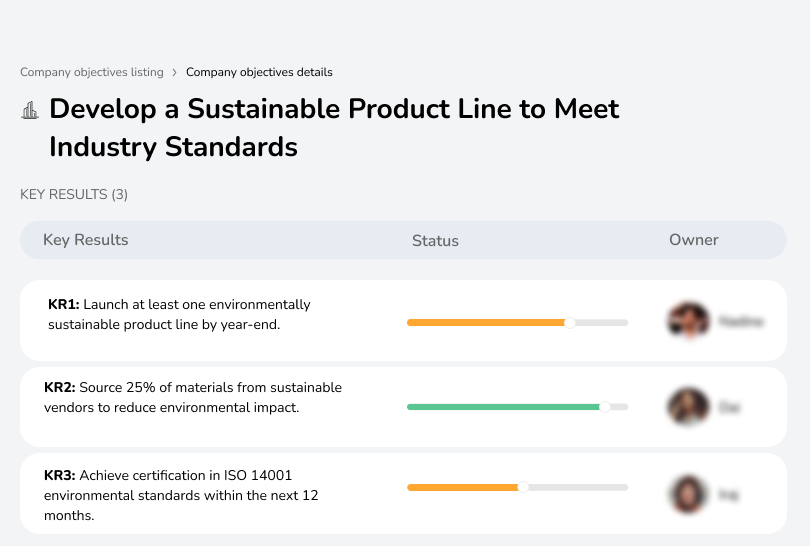
Task: Open KR2 source 25% materials text
Action: 193,397
